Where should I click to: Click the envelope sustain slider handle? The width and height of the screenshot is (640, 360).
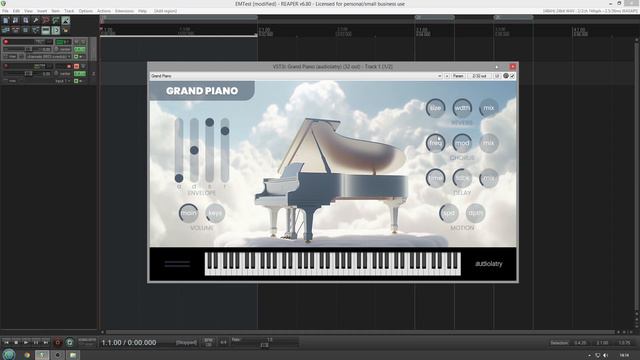[209, 122]
